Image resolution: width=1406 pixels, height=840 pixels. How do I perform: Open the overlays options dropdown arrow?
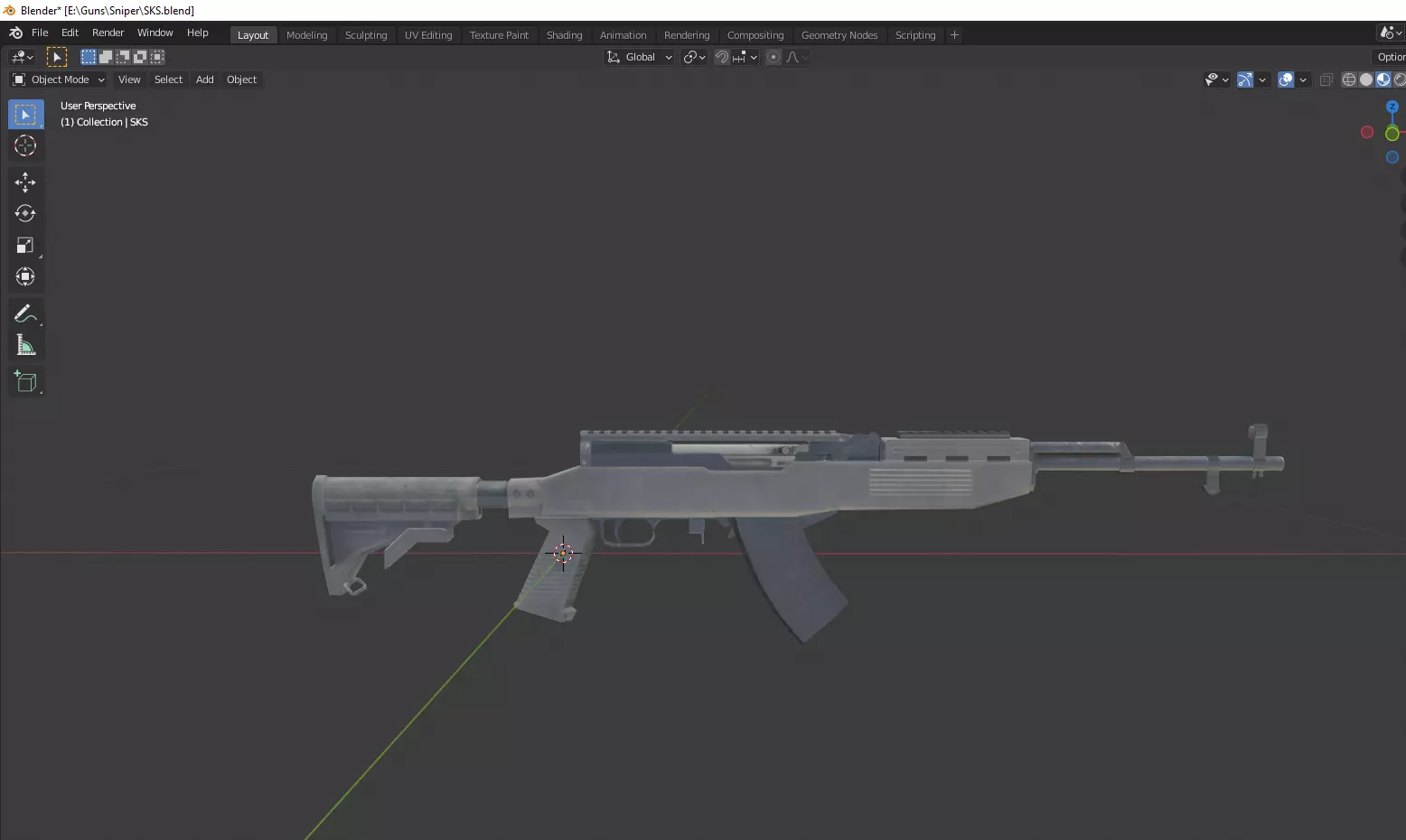(1303, 79)
